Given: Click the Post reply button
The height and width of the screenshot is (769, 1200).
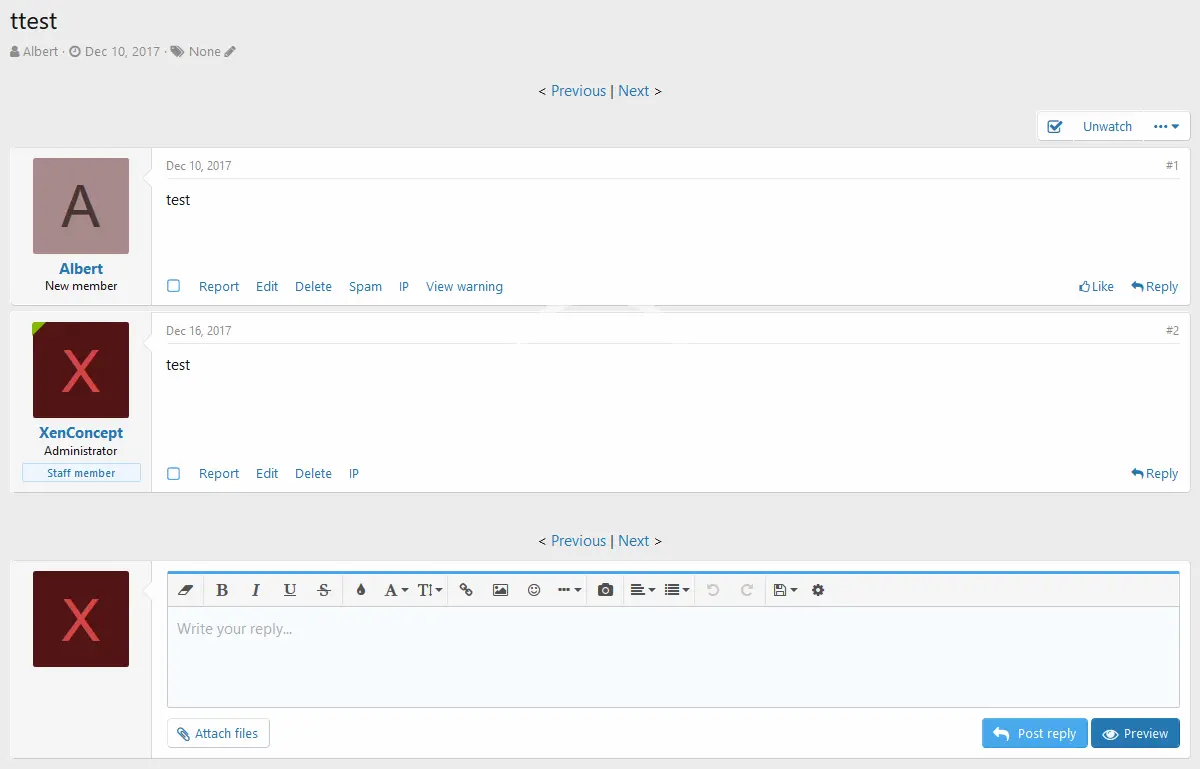Looking at the screenshot, I should (1034, 733).
